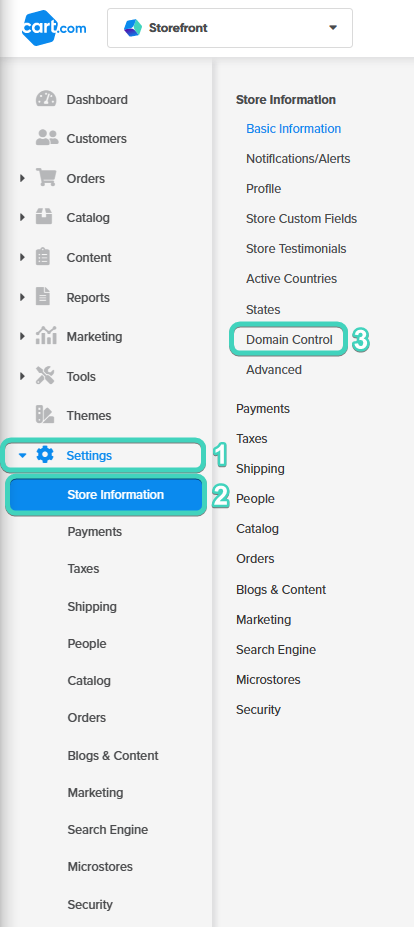Click the Reports document icon
Screen dimensions: 414x927
coord(43,297)
